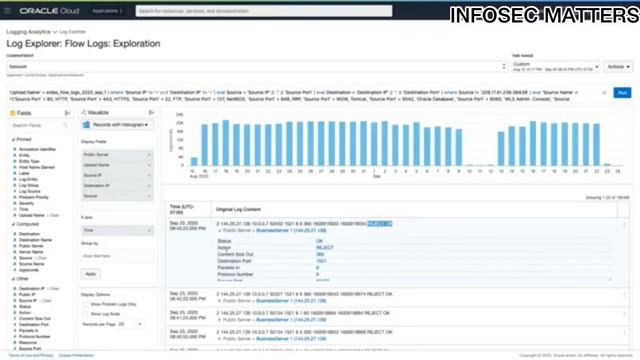Viewport: 640px width, 360px height.
Task: Open the hamburger navigation menu
Action: 7,11
